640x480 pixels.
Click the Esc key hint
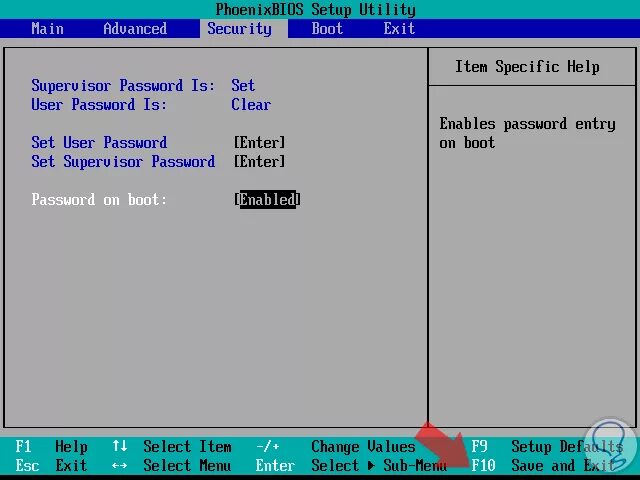pyautogui.click(x=27, y=465)
